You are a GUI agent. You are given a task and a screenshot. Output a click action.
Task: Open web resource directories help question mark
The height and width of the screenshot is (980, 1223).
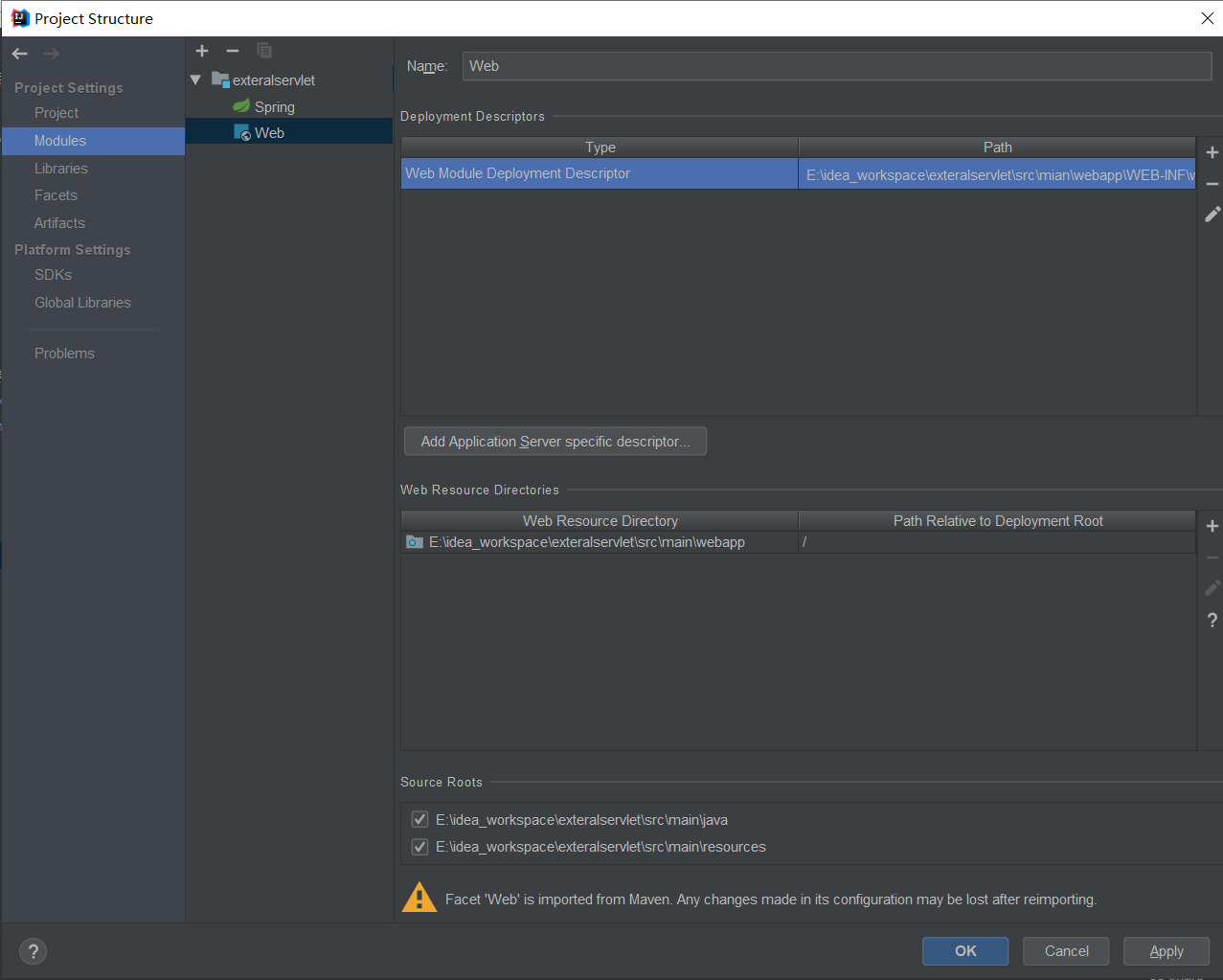[x=1212, y=620]
